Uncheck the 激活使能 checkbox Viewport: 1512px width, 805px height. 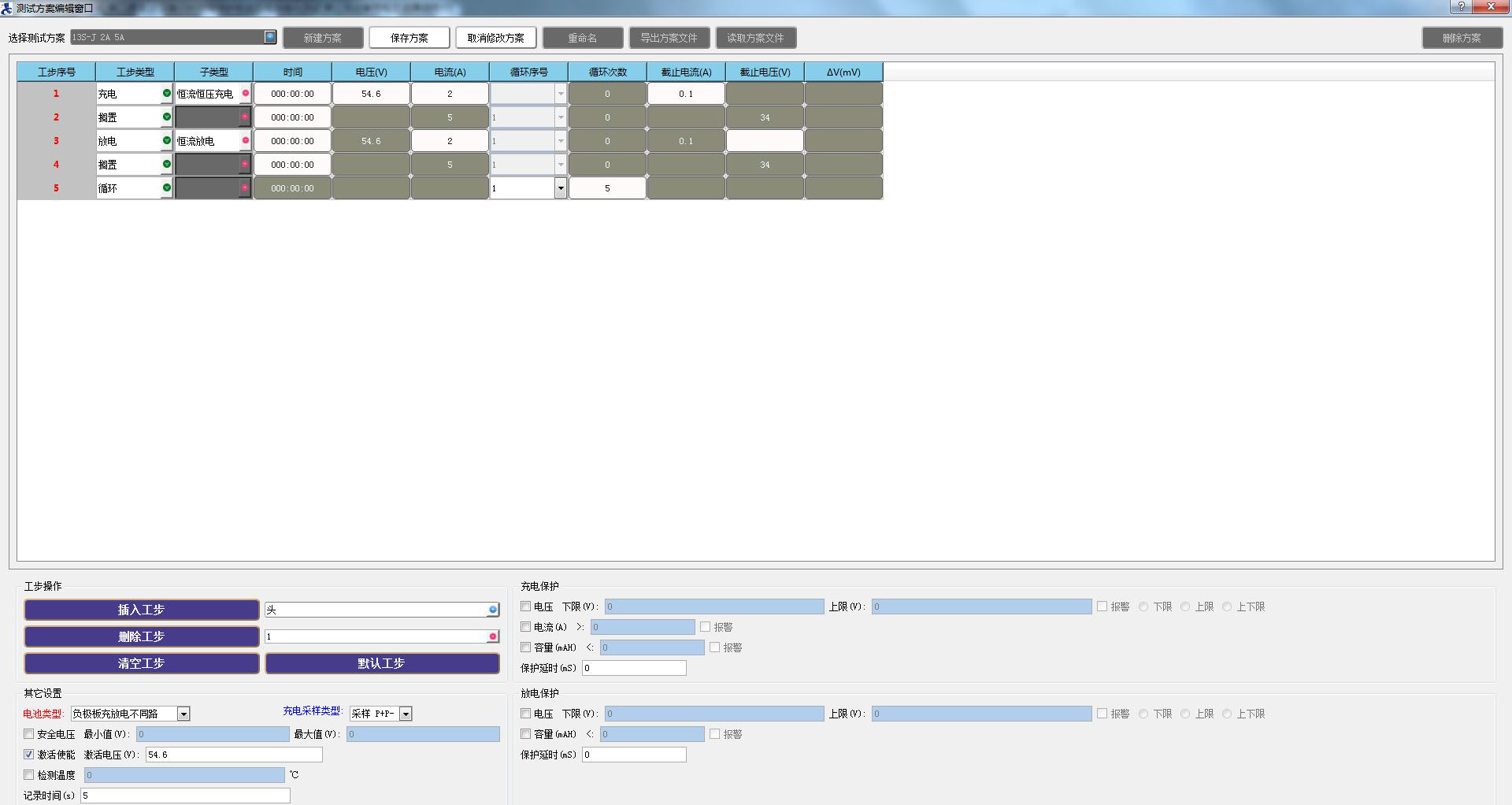(x=29, y=755)
